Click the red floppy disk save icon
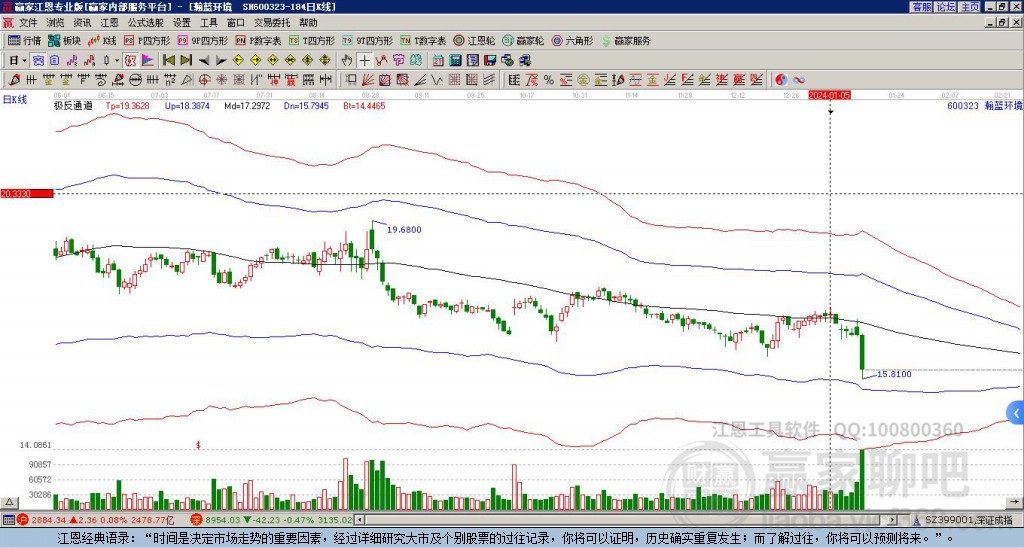Viewport: 1024px width, 548px height. coord(490,60)
